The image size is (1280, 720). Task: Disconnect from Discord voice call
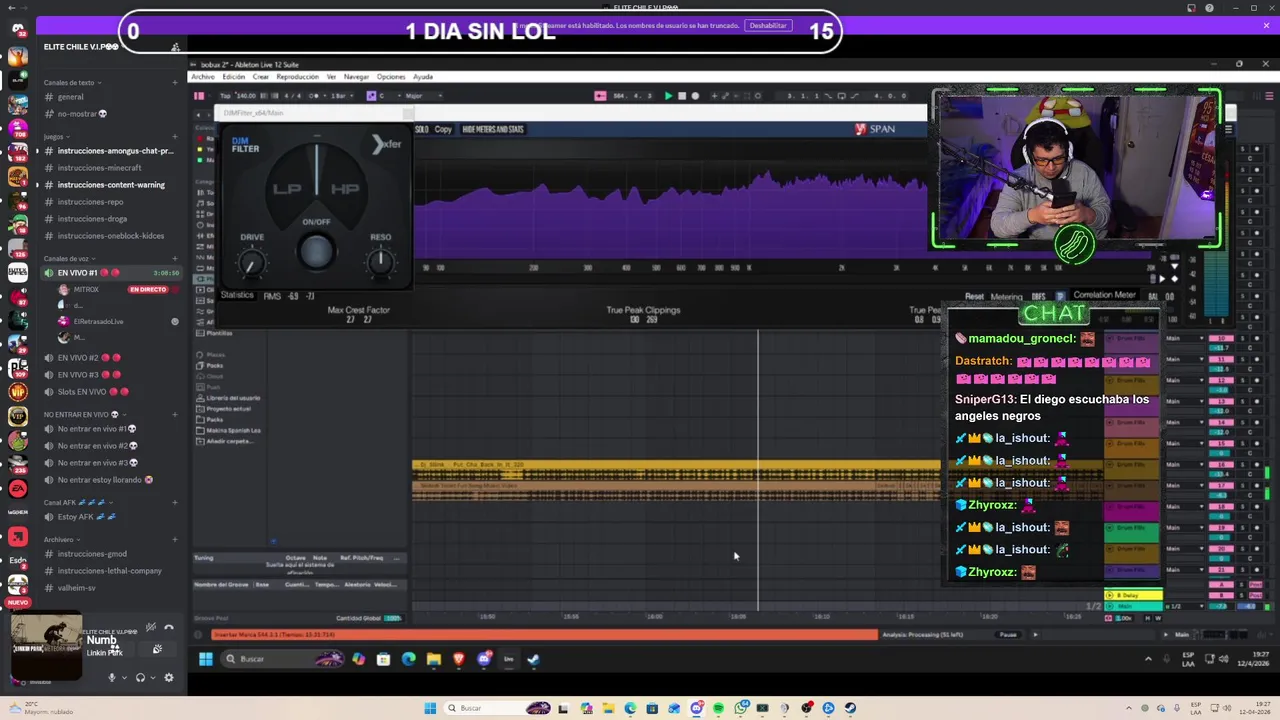point(168,628)
